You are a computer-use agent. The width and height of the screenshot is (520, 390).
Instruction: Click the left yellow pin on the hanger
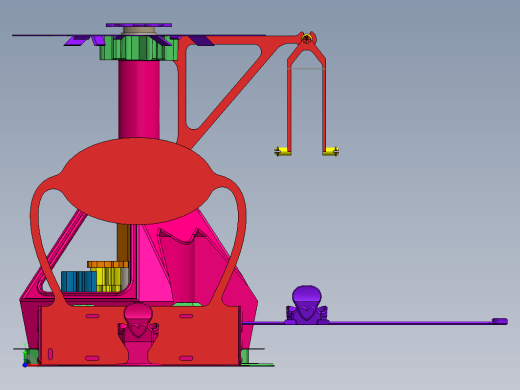pyautogui.click(x=282, y=151)
